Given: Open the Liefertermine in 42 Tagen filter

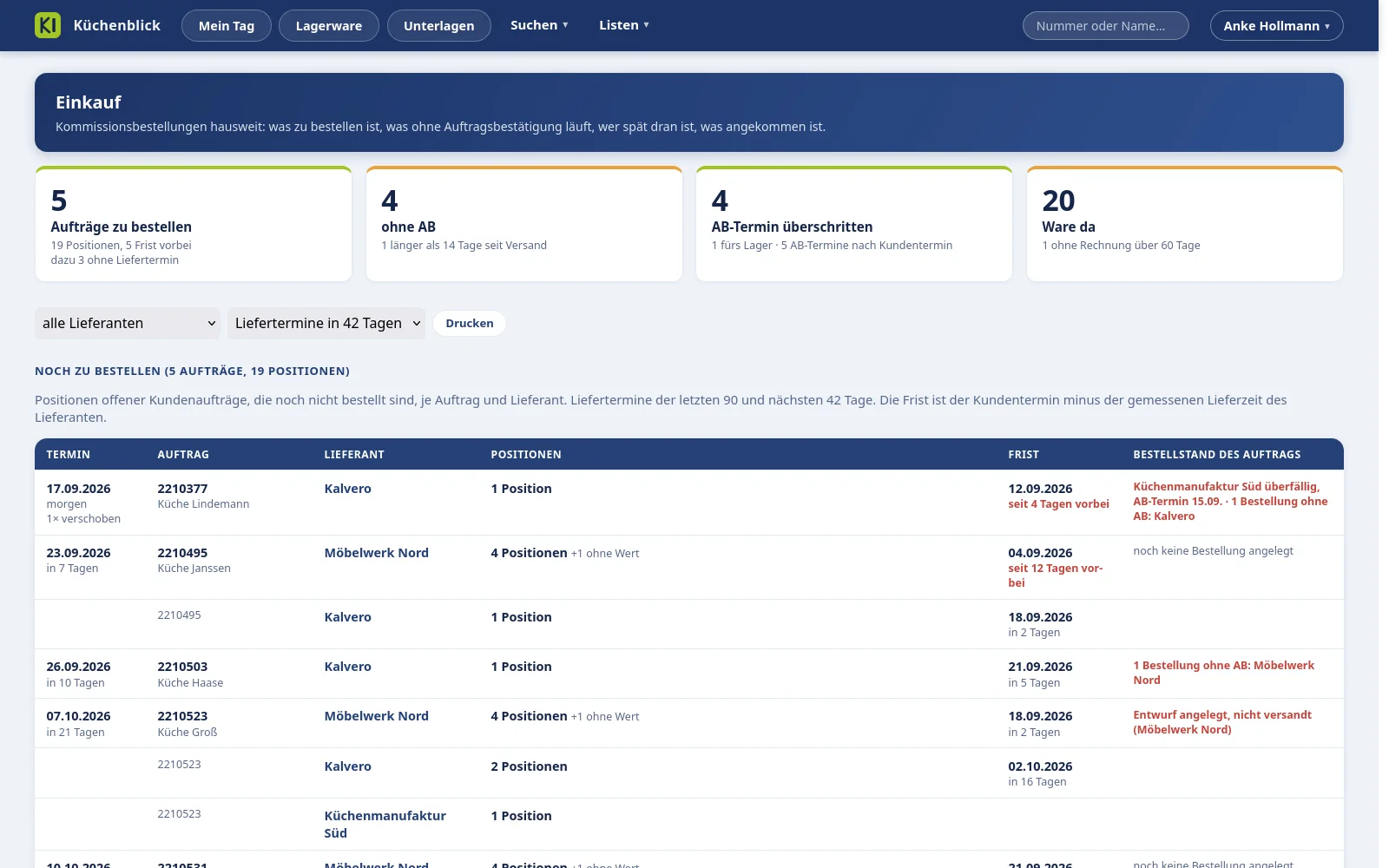Looking at the screenshot, I should [326, 323].
